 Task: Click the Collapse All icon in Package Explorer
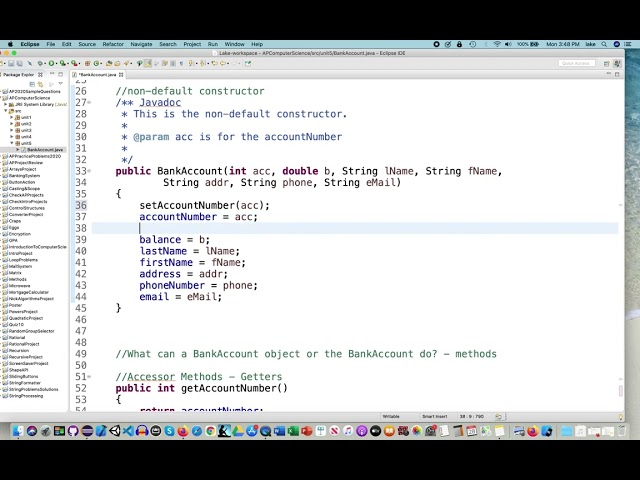click(x=32, y=84)
